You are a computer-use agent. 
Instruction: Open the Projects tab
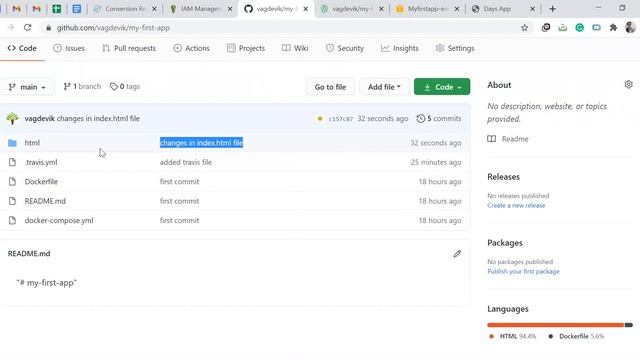(x=246, y=48)
